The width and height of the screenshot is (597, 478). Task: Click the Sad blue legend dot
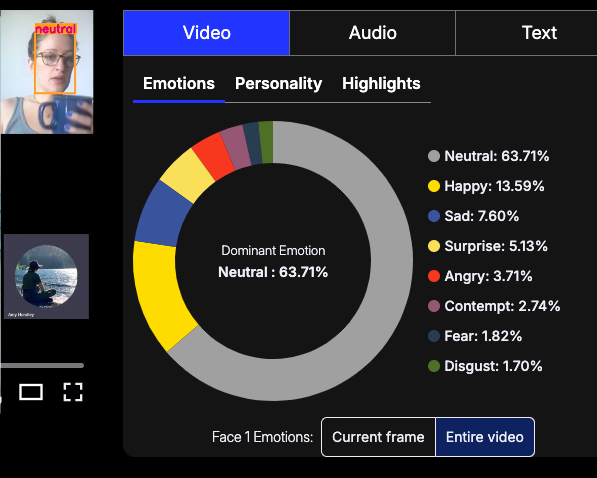point(434,216)
